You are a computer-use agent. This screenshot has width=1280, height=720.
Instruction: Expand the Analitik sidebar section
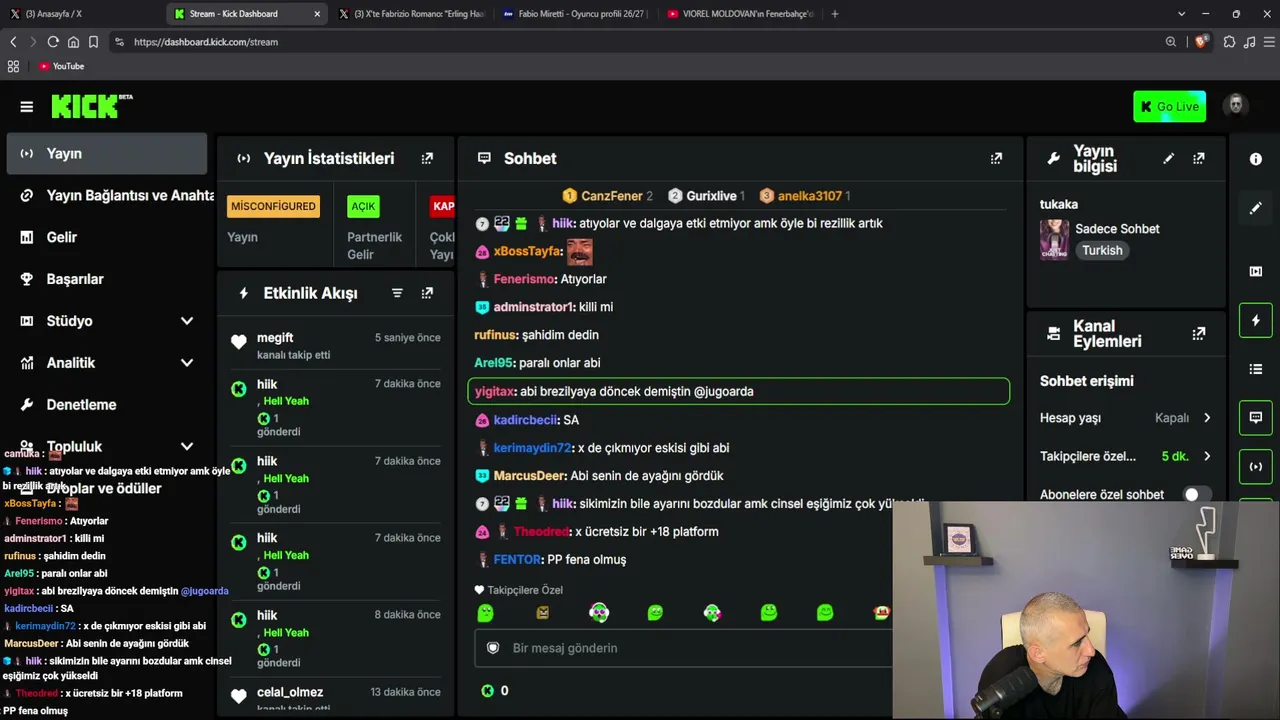pyautogui.click(x=186, y=363)
